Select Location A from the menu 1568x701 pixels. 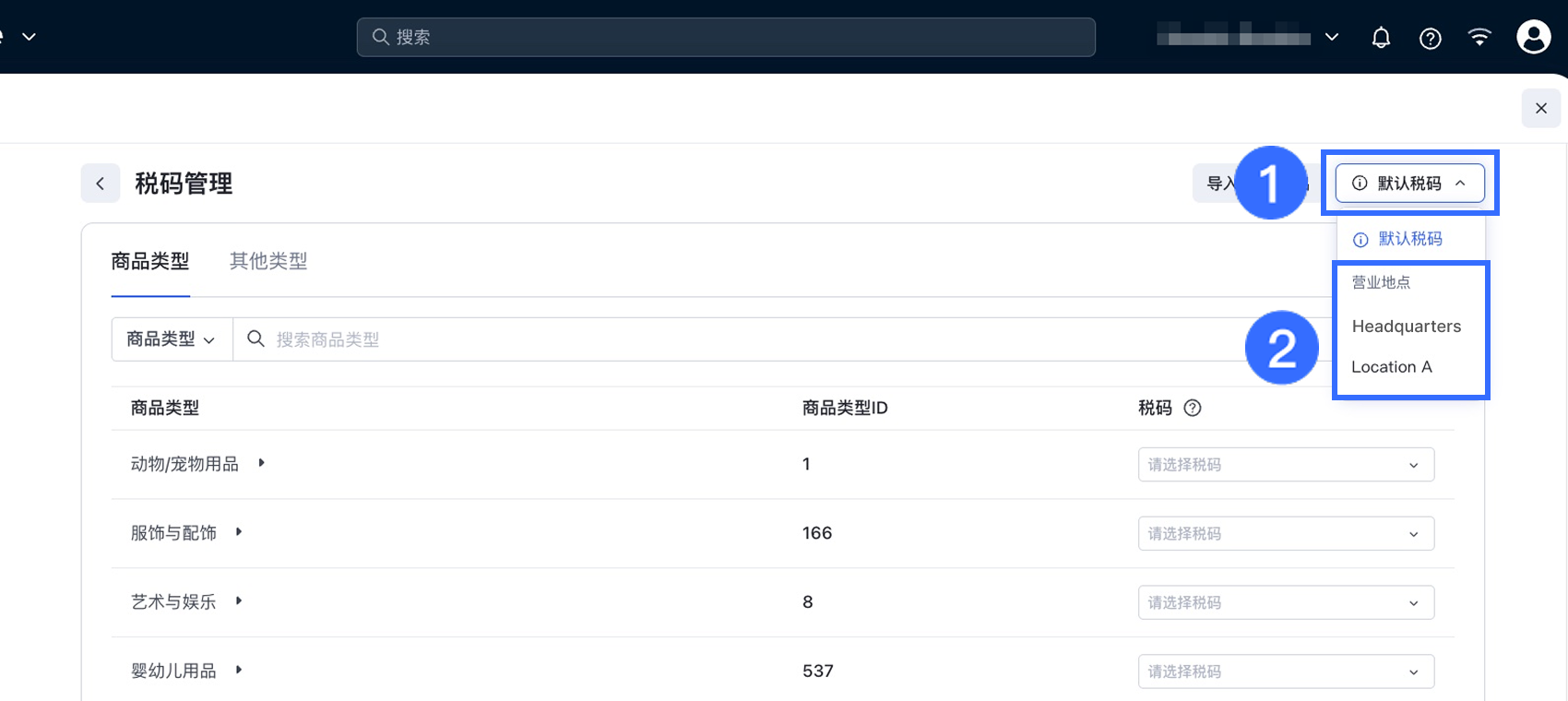pos(1391,367)
